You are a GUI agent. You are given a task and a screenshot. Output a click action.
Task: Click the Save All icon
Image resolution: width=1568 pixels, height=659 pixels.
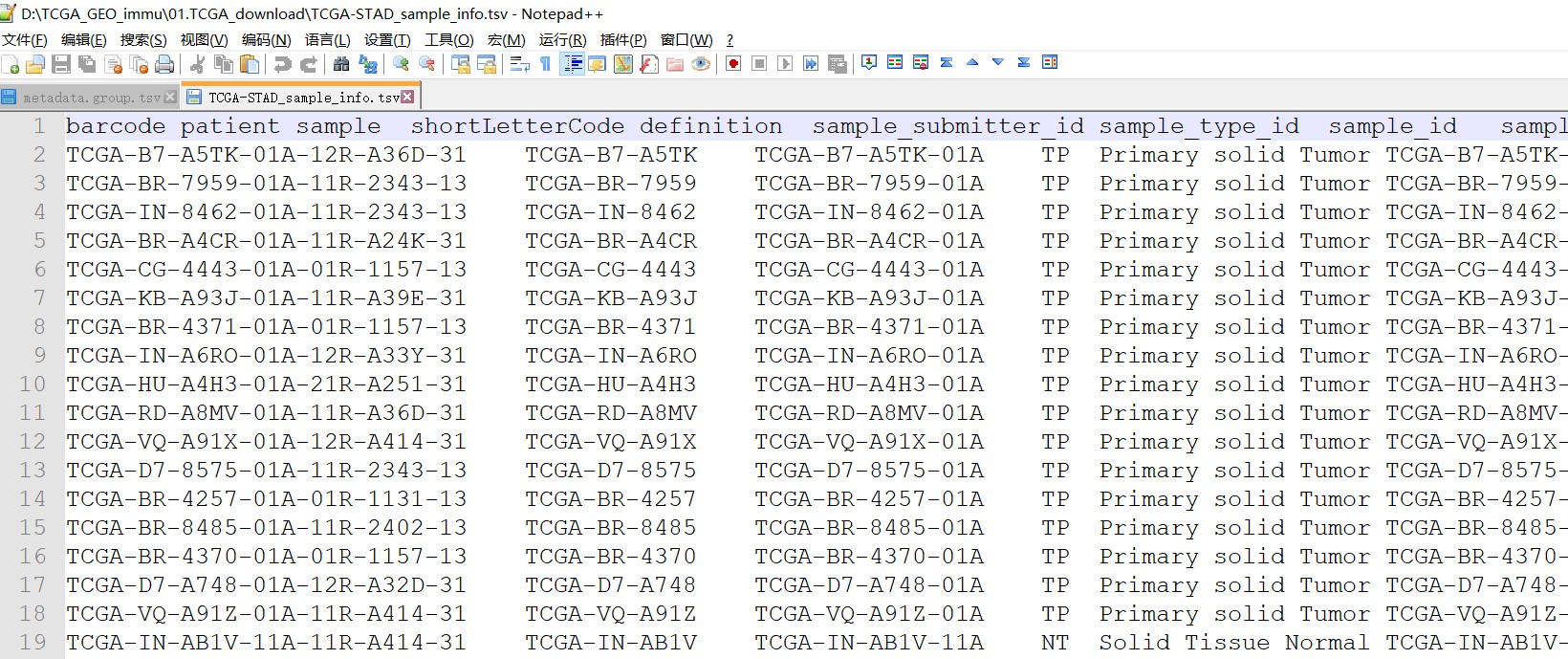(87, 64)
